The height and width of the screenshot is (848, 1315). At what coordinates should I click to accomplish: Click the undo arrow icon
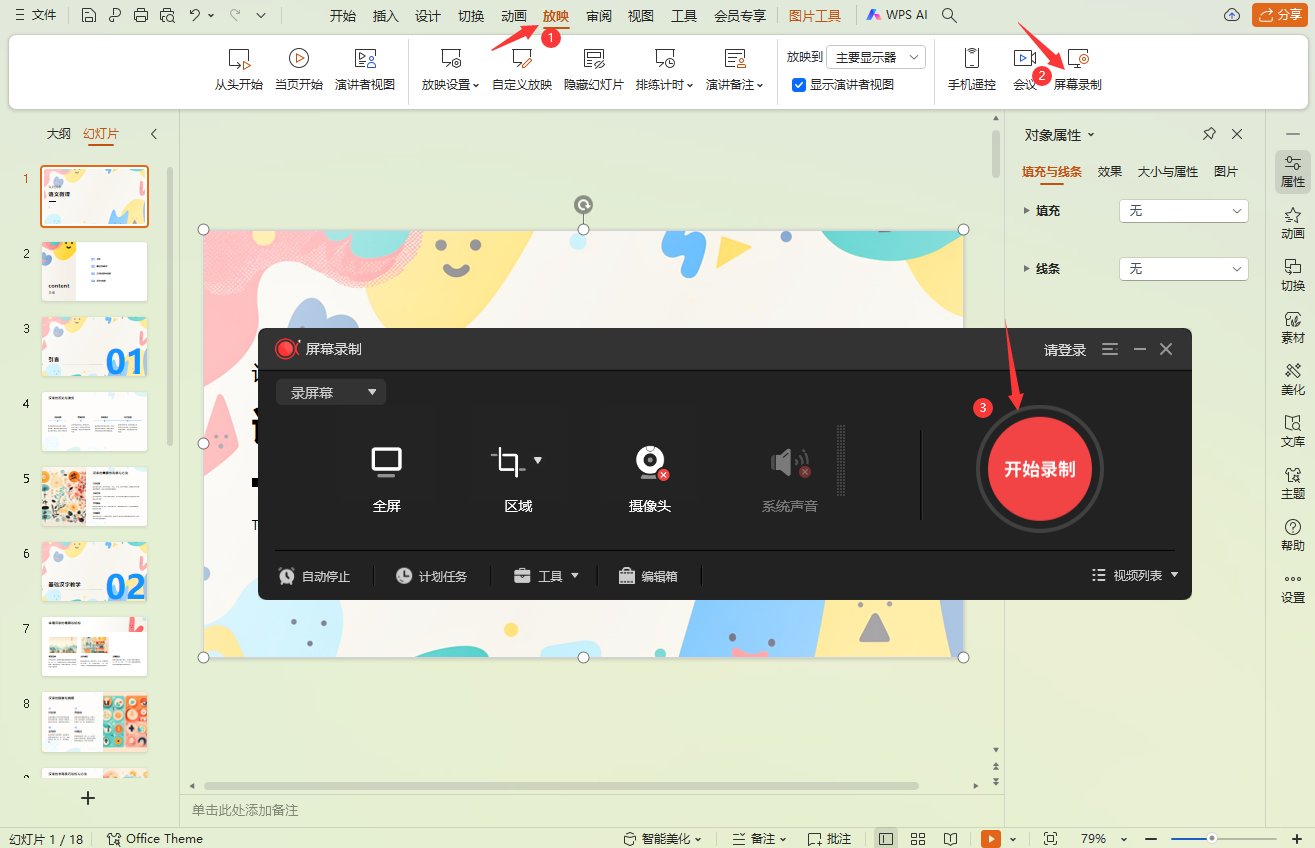click(x=195, y=15)
